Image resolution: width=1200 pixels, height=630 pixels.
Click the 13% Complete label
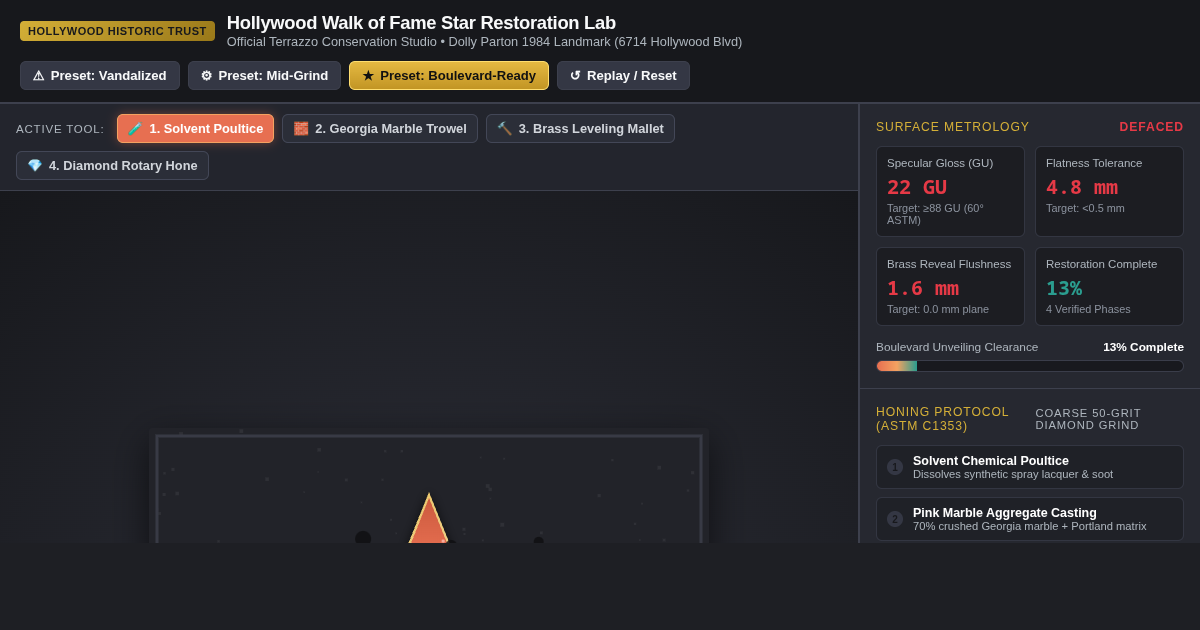point(1143,347)
